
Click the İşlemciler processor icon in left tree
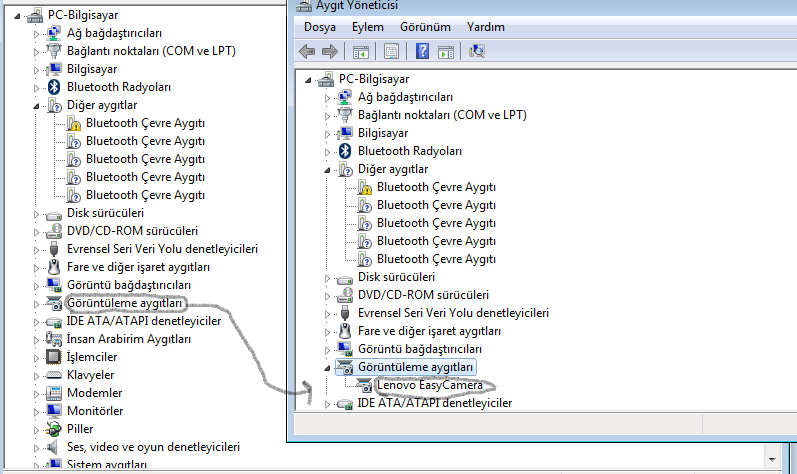pos(54,357)
